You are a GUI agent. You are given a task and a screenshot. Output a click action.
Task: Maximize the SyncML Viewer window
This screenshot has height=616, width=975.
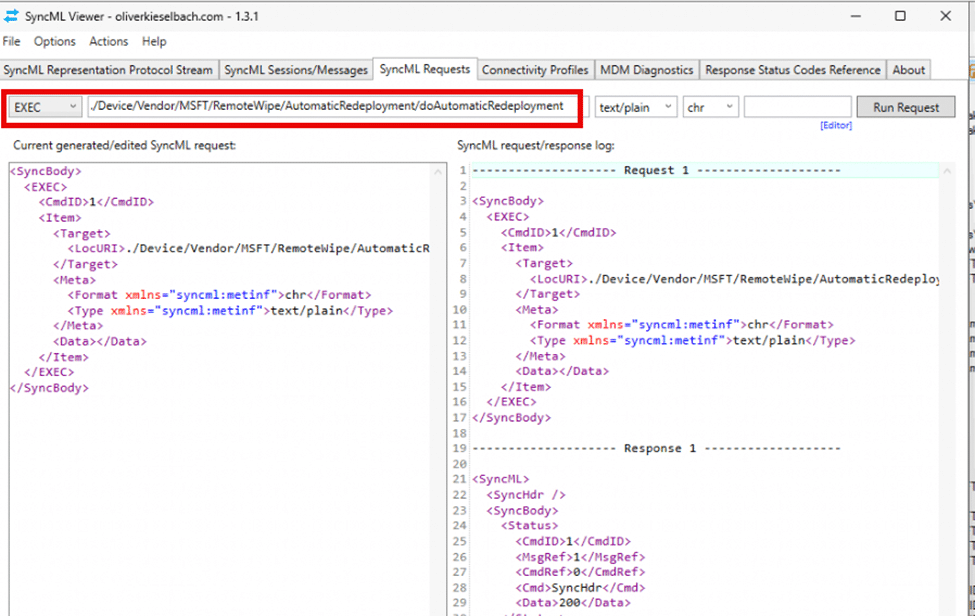(900, 16)
